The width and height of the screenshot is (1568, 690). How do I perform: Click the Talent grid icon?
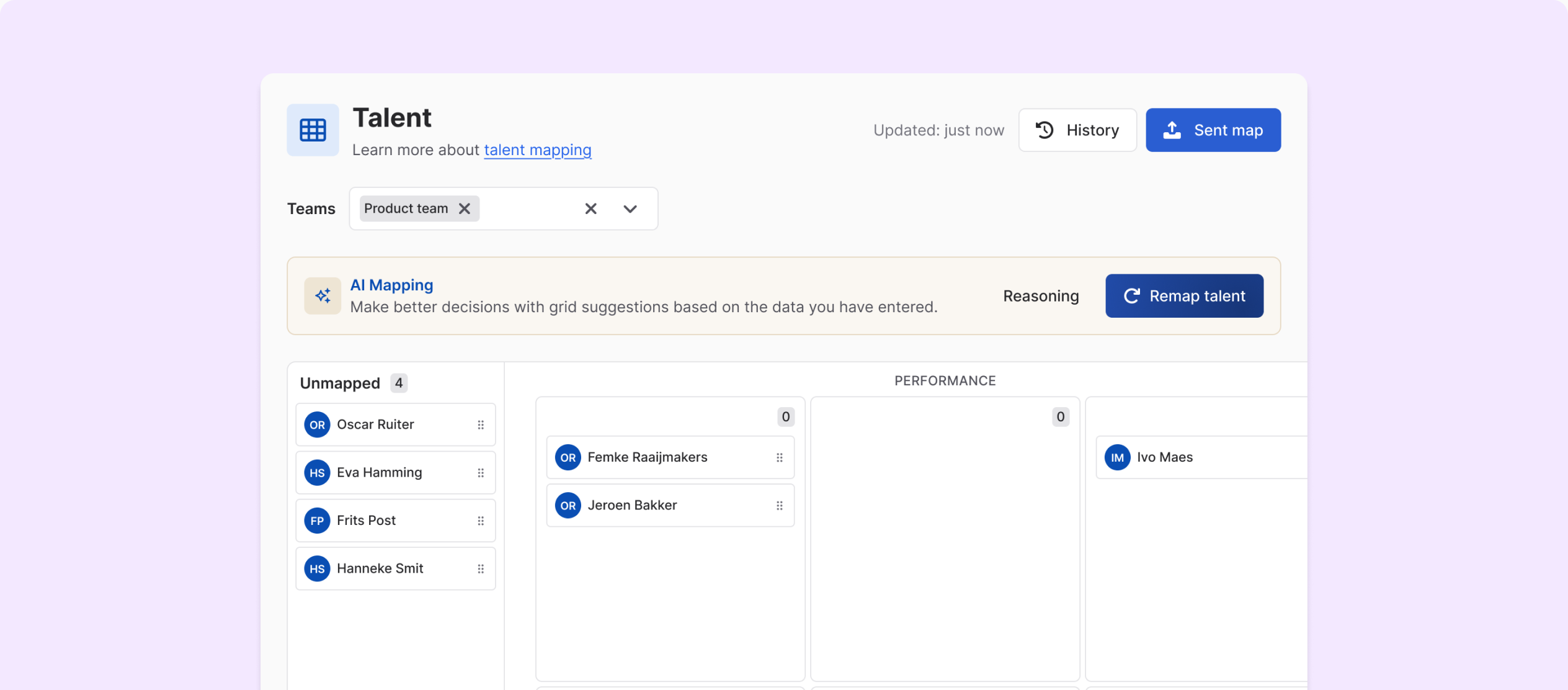coord(313,130)
